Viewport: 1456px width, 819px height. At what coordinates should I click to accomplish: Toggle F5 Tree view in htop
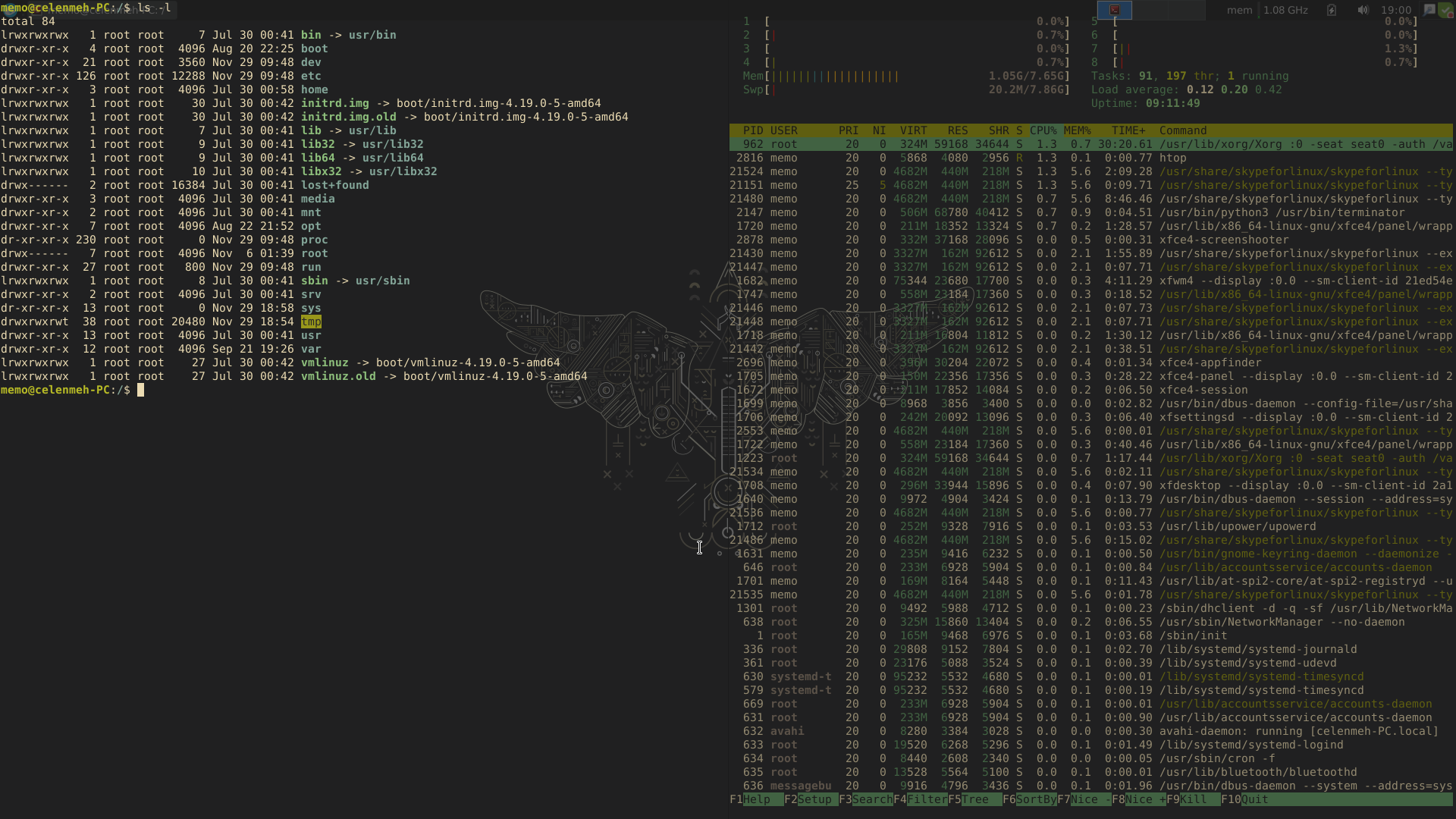coord(974,799)
